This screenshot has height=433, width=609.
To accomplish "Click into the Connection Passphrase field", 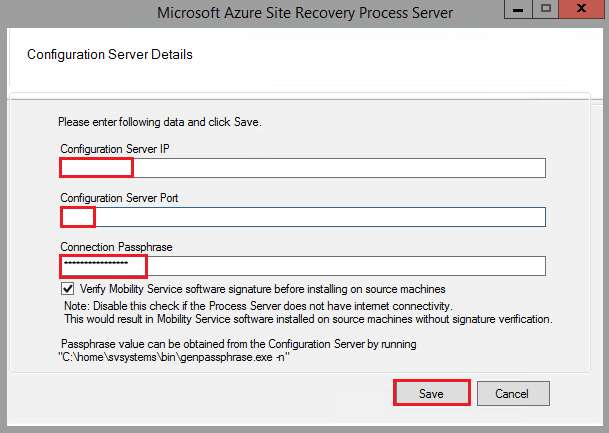I will 302,266.
